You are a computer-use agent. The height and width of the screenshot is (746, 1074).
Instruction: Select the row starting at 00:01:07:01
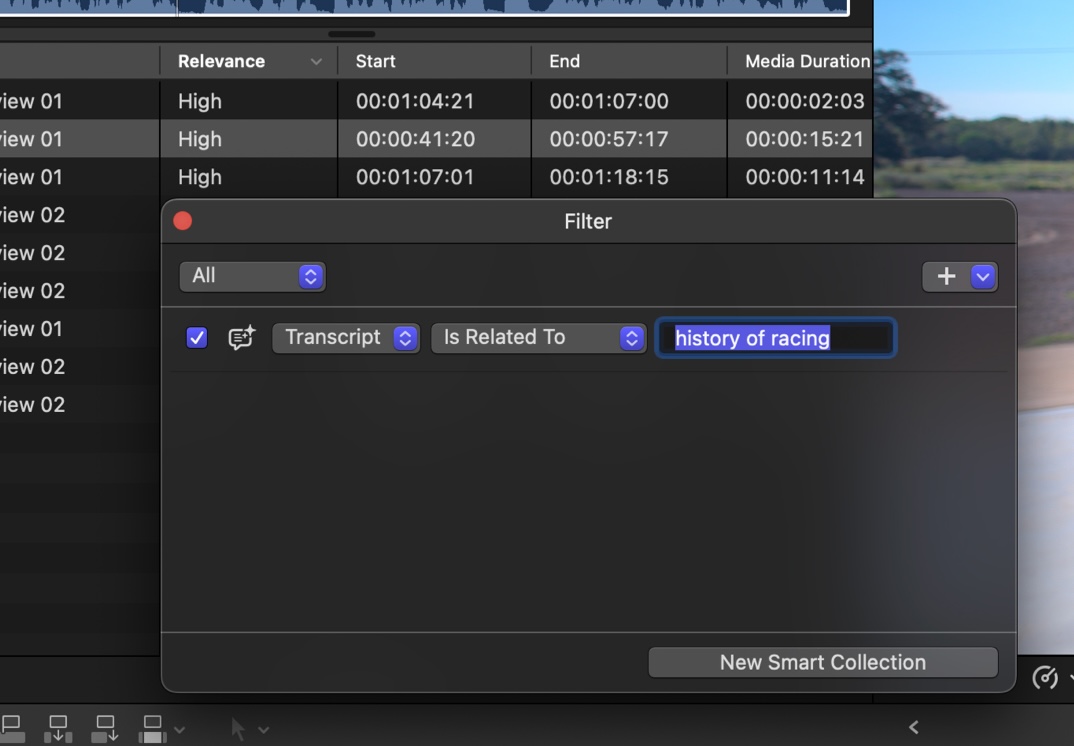click(415, 177)
